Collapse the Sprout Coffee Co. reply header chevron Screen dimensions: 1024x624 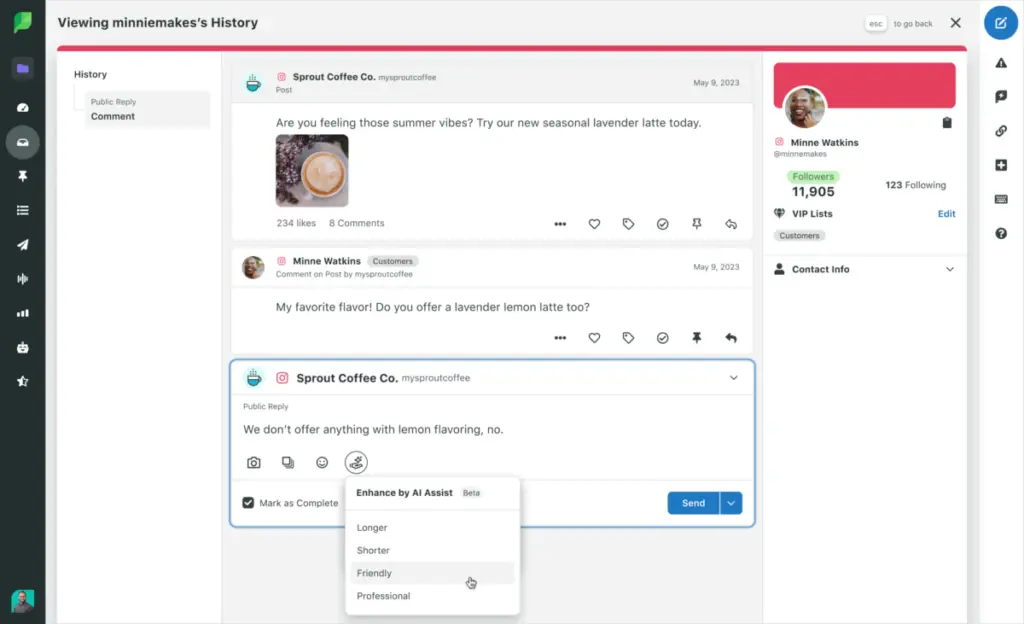coord(733,377)
